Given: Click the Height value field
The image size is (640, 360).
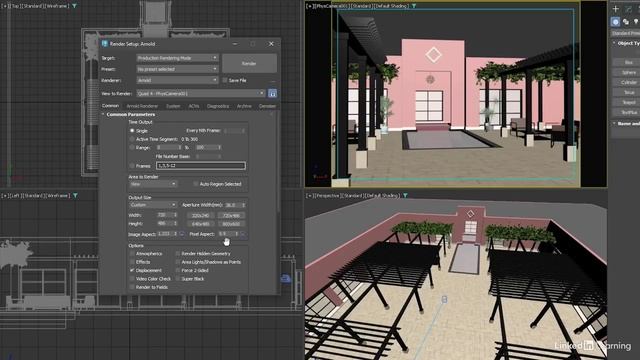Looking at the screenshot, I should pos(165,223).
